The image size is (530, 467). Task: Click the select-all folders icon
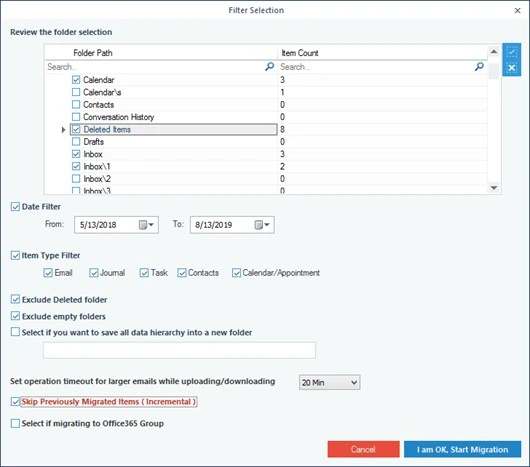tap(511, 52)
